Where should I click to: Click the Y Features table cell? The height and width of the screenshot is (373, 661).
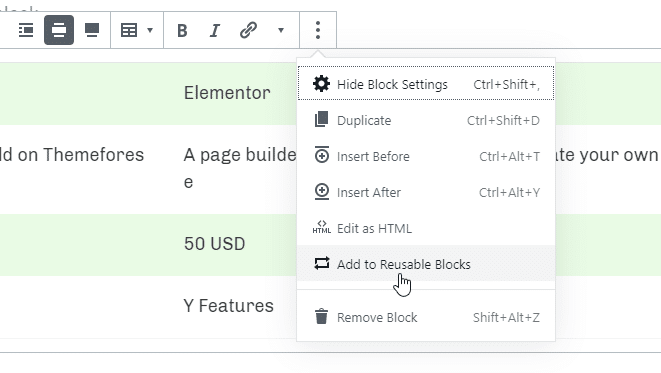(x=228, y=306)
